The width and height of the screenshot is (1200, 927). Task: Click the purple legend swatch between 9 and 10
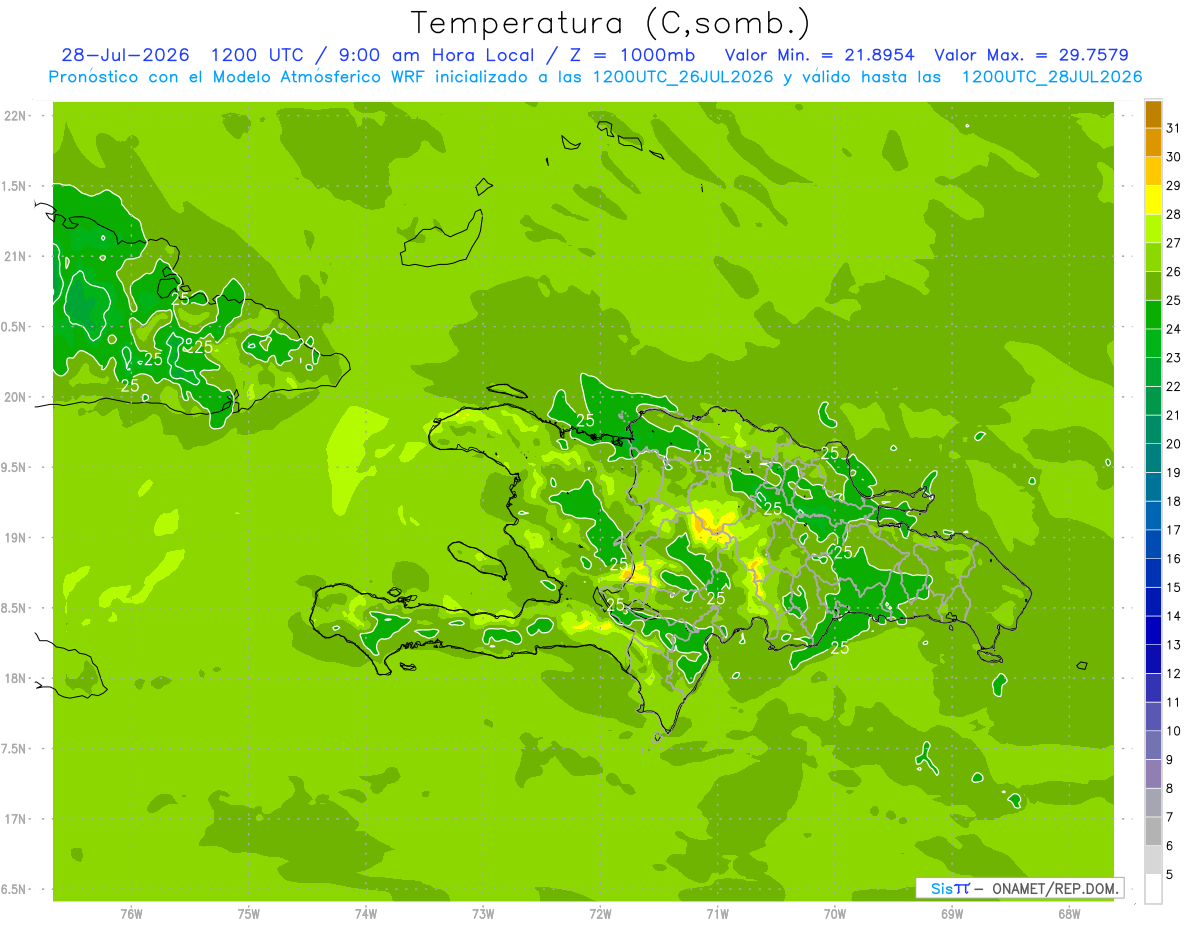click(x=1153, y=746)
